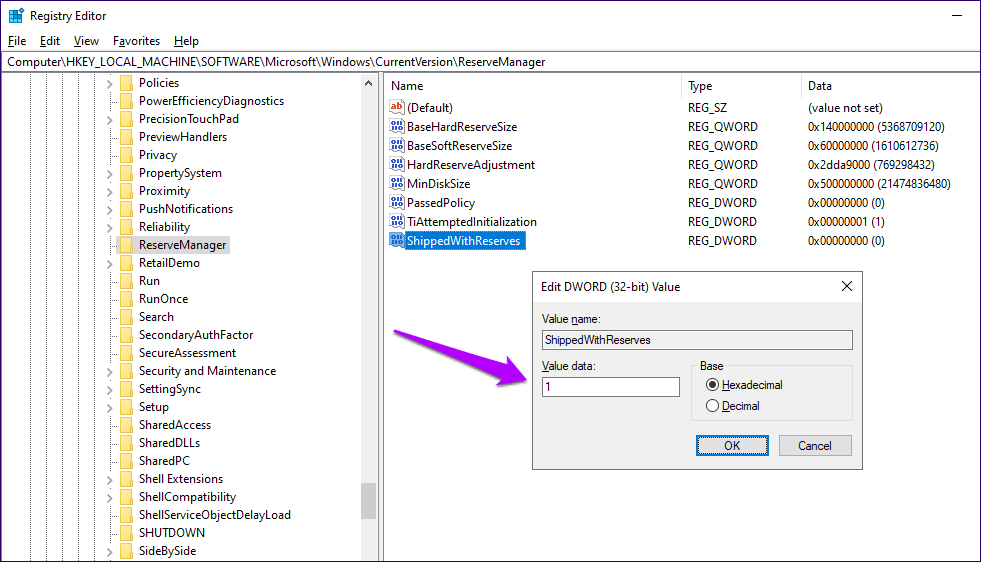Image resolution: width=981 pixels, height=562 pixels.
Task: Click the ShippedWithReserves value icon
Action: 397,240
